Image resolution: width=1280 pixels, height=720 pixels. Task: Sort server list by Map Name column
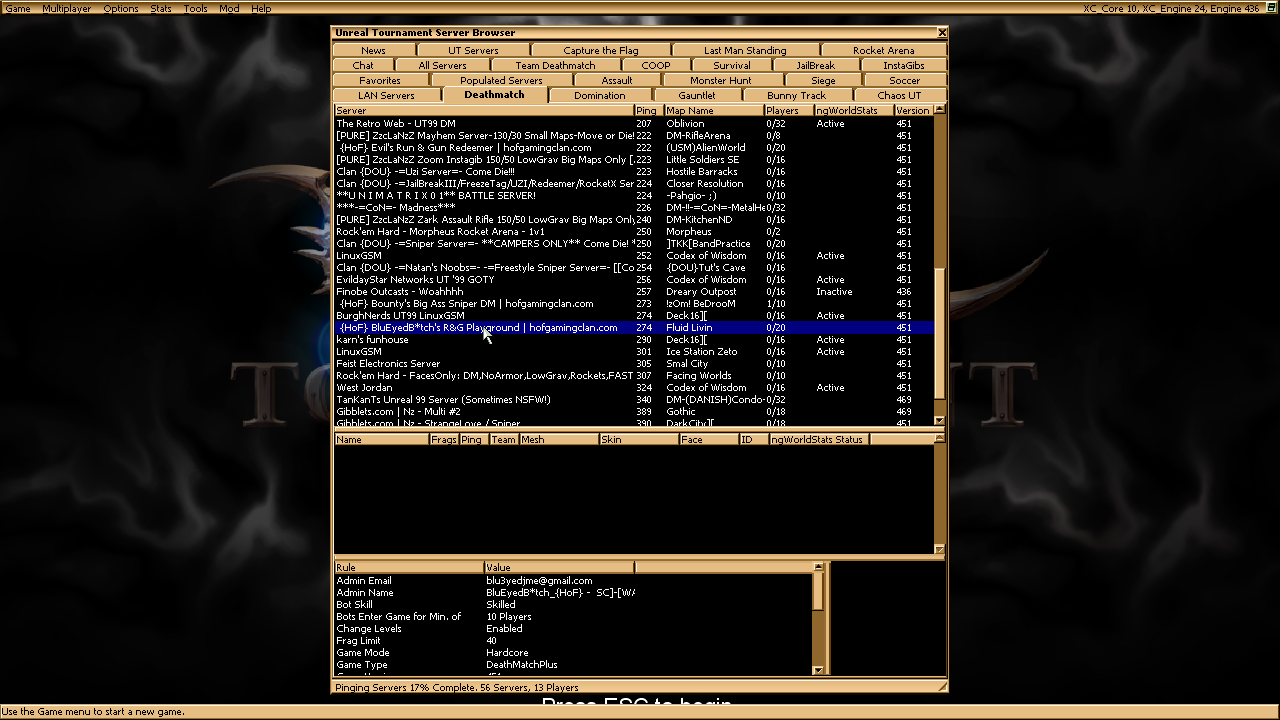point(713,110)
